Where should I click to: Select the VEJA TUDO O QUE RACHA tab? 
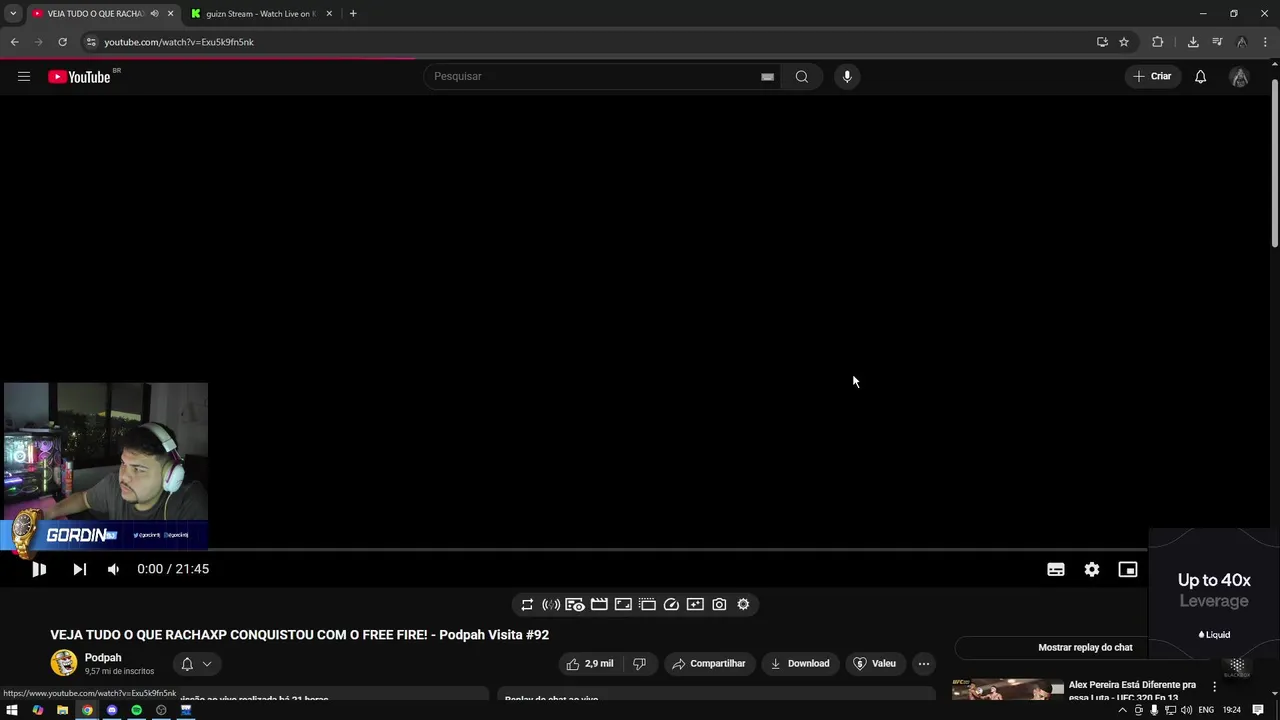(x=95, y=14)
